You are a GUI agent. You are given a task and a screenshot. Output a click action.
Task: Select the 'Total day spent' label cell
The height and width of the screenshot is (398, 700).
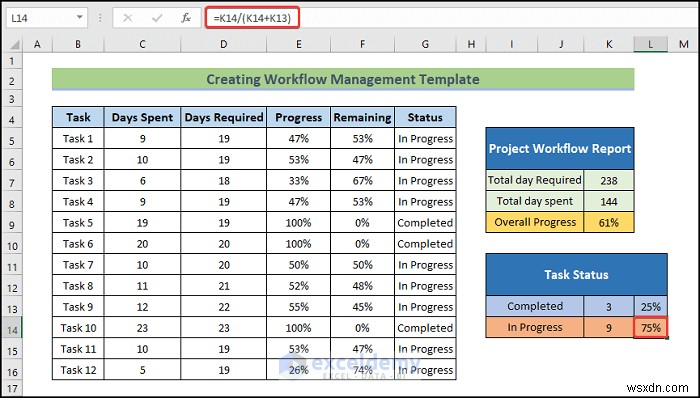point(534,201)
